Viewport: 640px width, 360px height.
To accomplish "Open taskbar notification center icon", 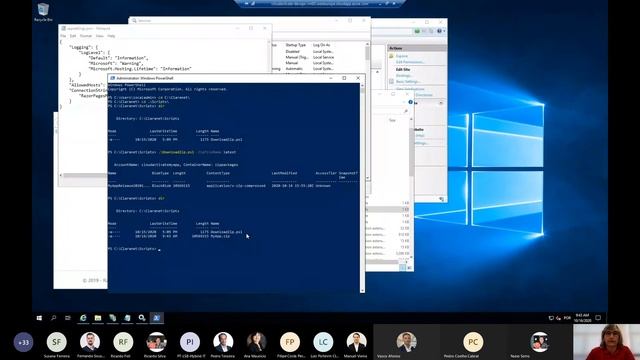I will [x=598, y=318].
